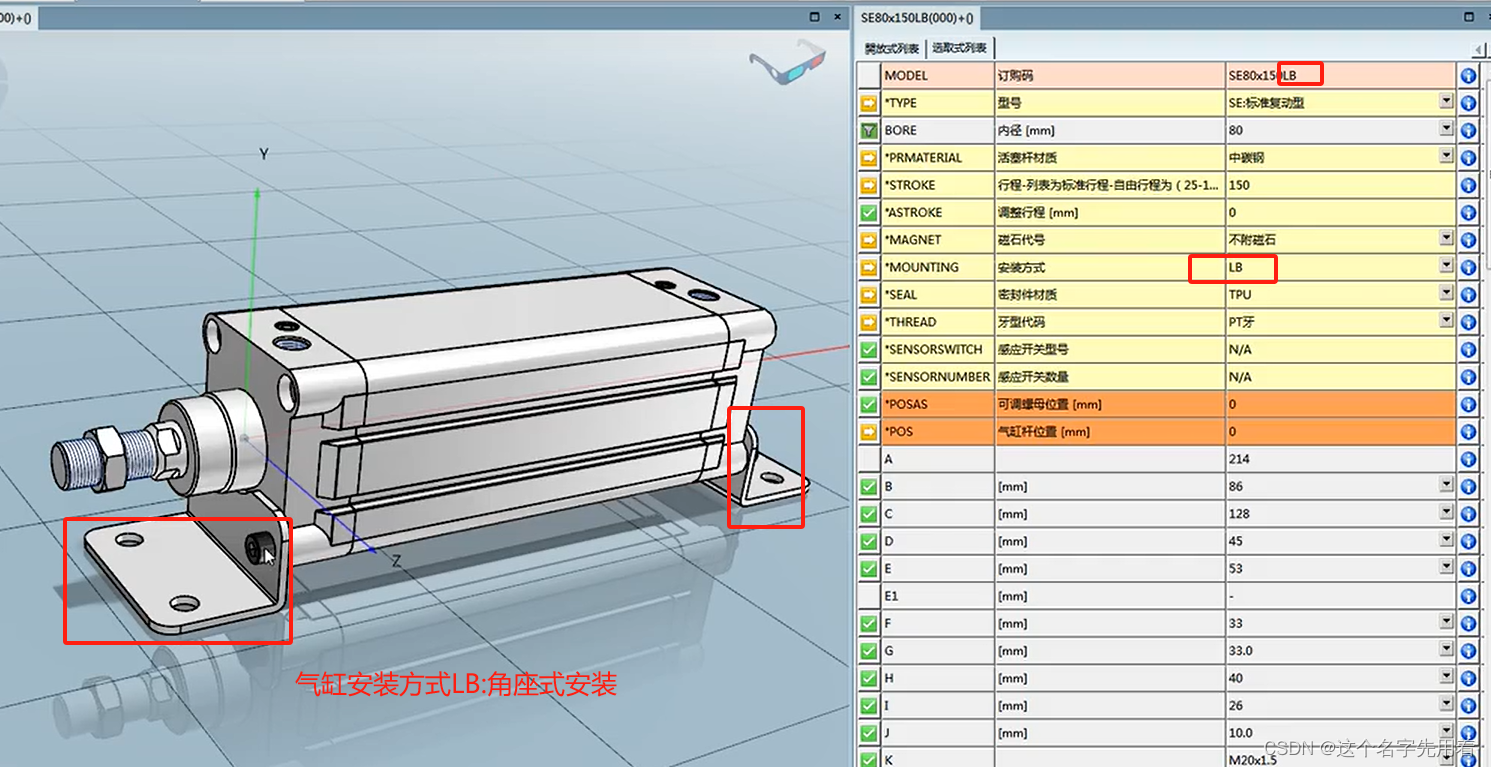
Task: Open info icon for row E1
Action: [x=1468, y=596]
